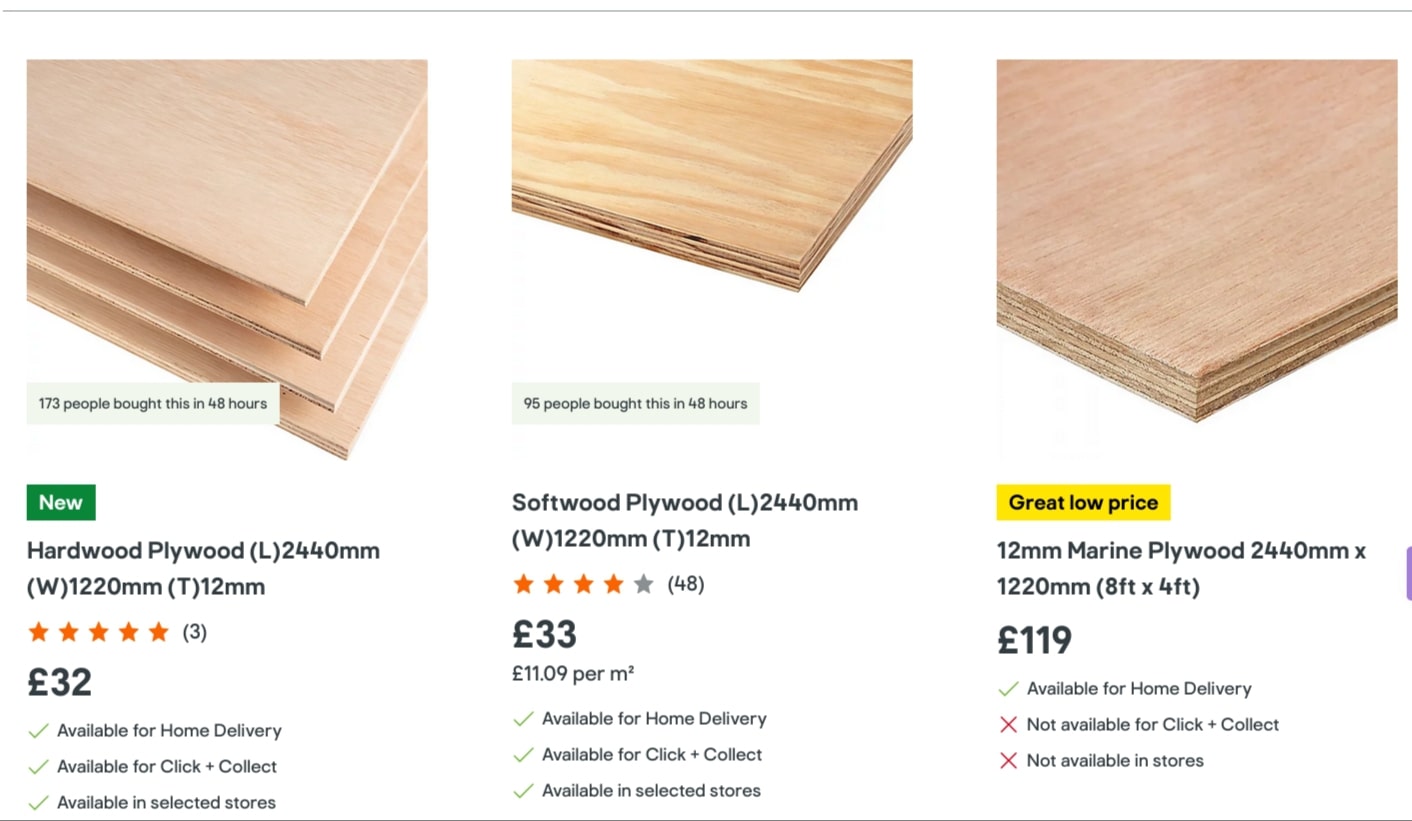This screenshot has width=1412, height=821.
Task: Click Hardwood Plywood's Click + Collect green checkmark
Action: 38,767
